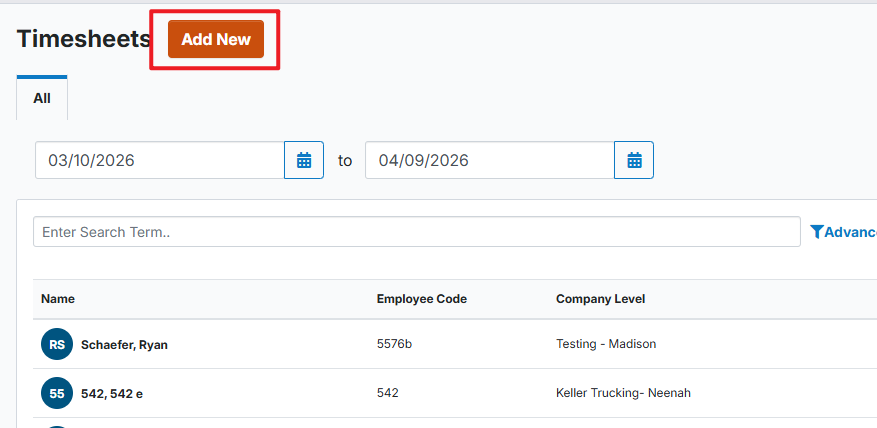Select the Keller Trucking- Neenah company cell
The image size is (877, 428).
pyautogui.click(x=623, y=393)
